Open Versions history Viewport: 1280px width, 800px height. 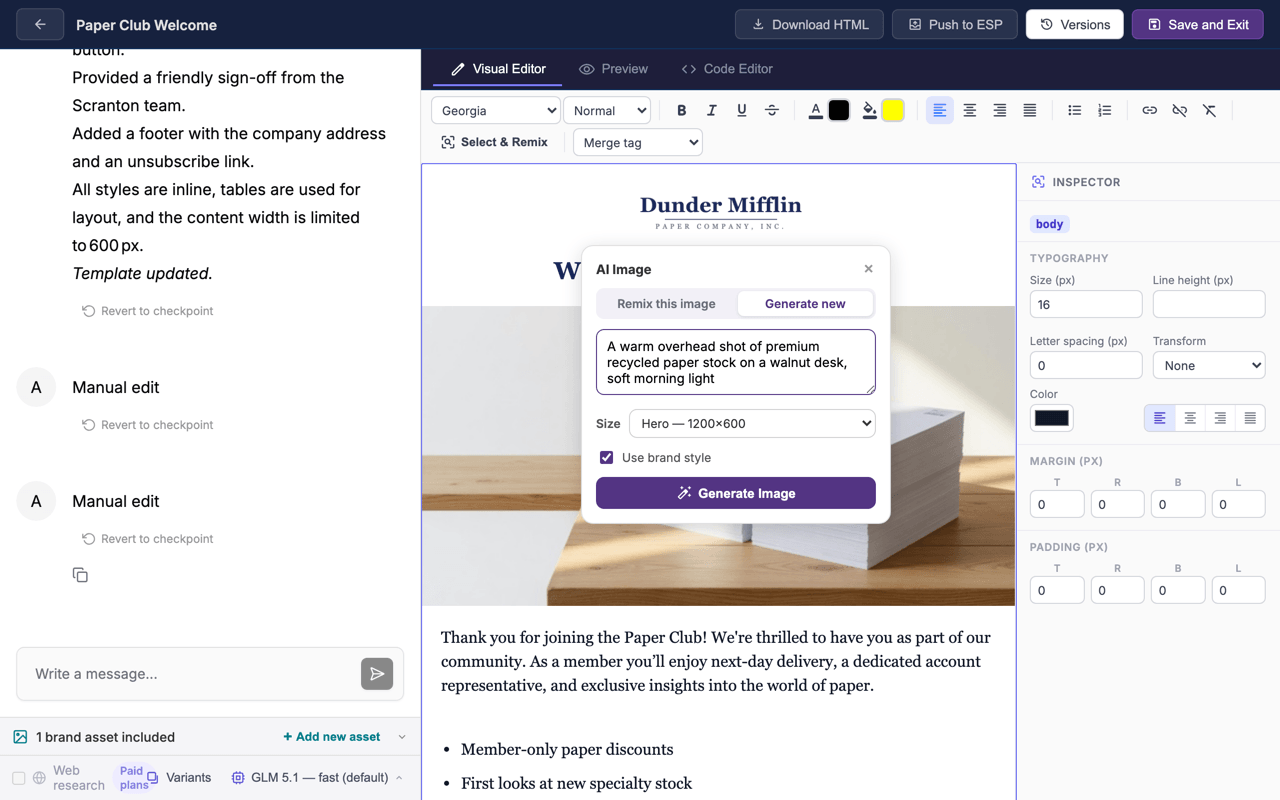pos(1075,25)
